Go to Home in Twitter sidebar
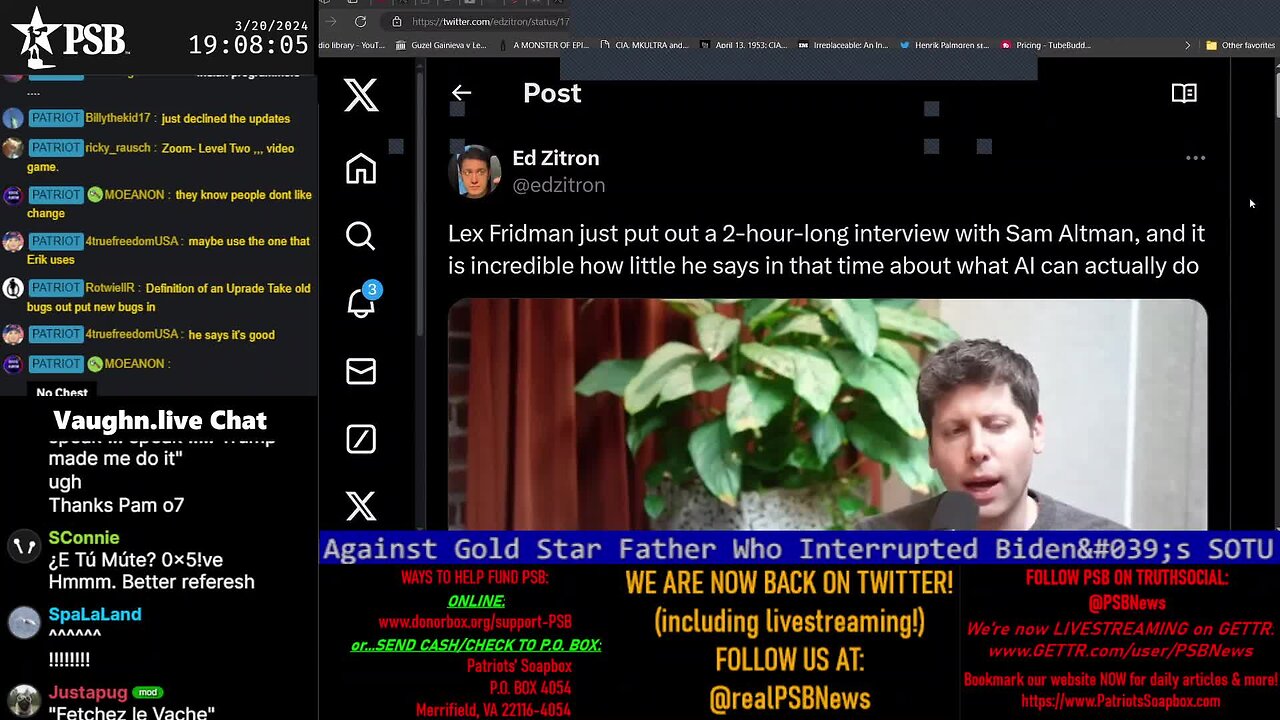The image size is (1280, 720). click(361, 168)
